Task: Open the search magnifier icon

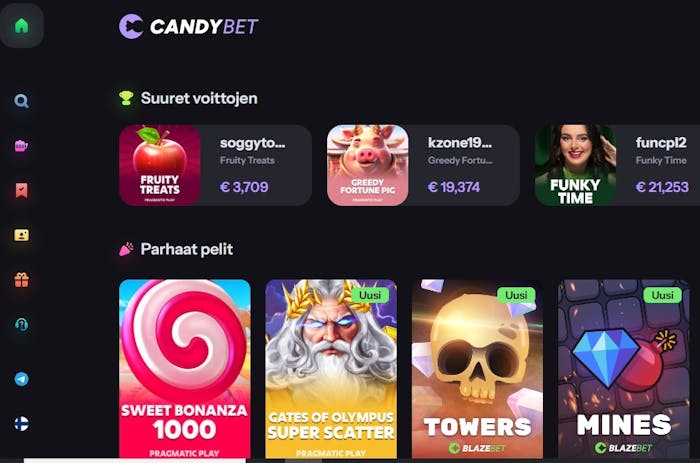Action: [x=21, y=101]
